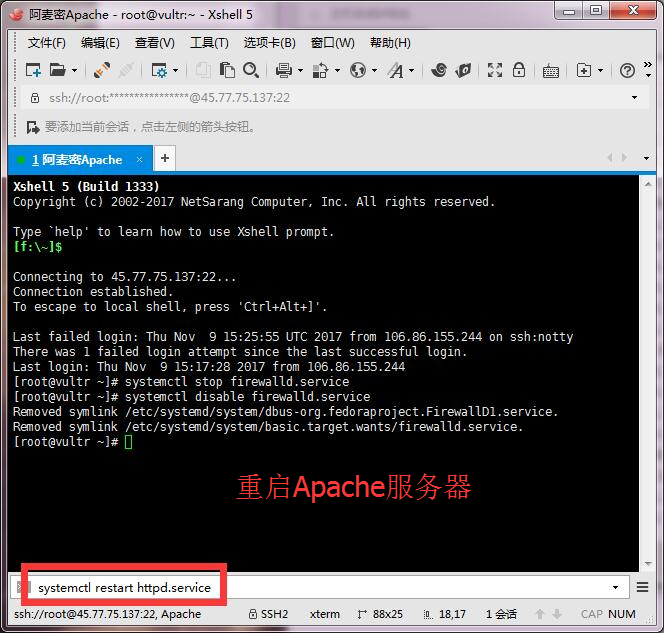Click the New session icon
The height and width of the screenshot is (633, 664).
pyautogui.click(x=33, y=70)
